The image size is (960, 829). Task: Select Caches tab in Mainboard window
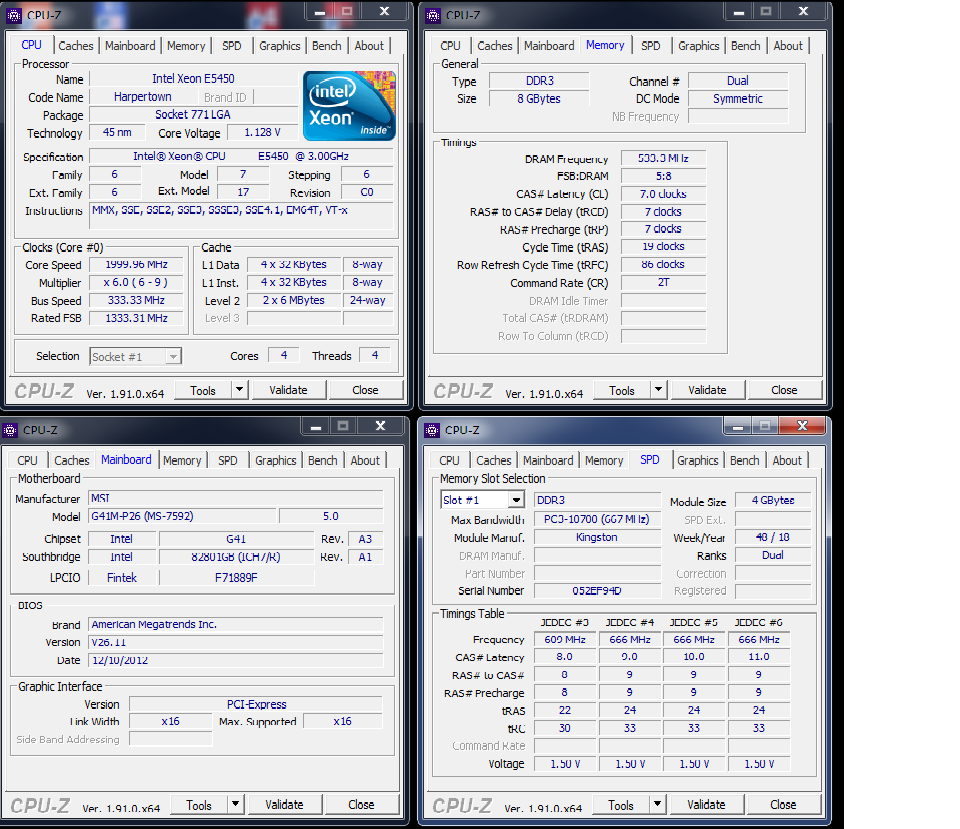point(72,460)
